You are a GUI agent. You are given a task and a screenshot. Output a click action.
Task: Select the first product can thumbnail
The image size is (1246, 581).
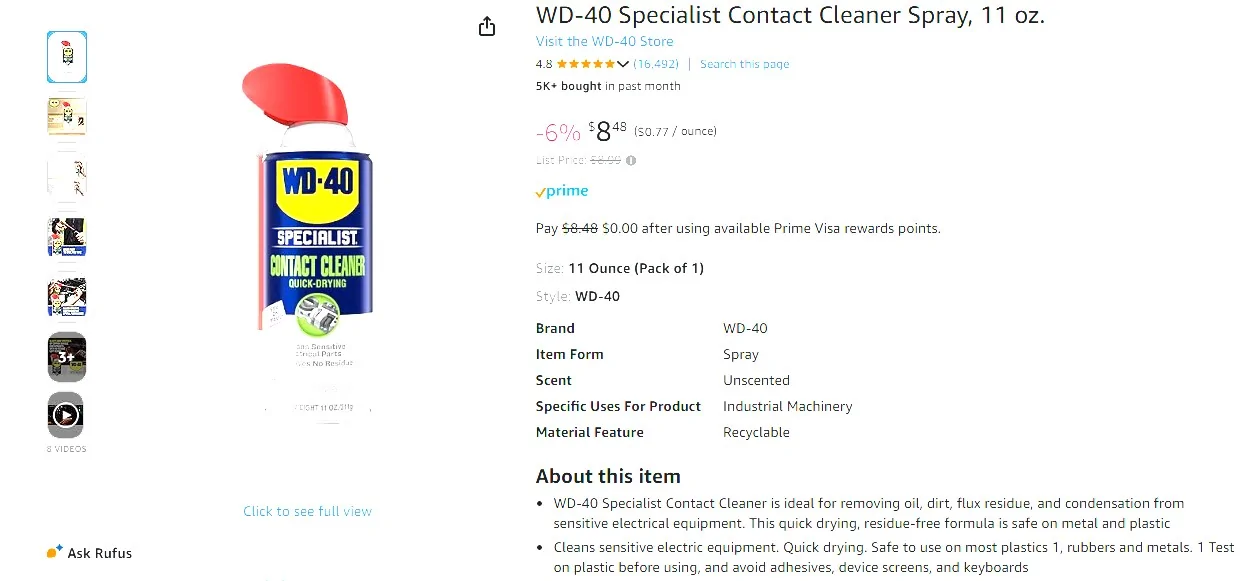66,56
